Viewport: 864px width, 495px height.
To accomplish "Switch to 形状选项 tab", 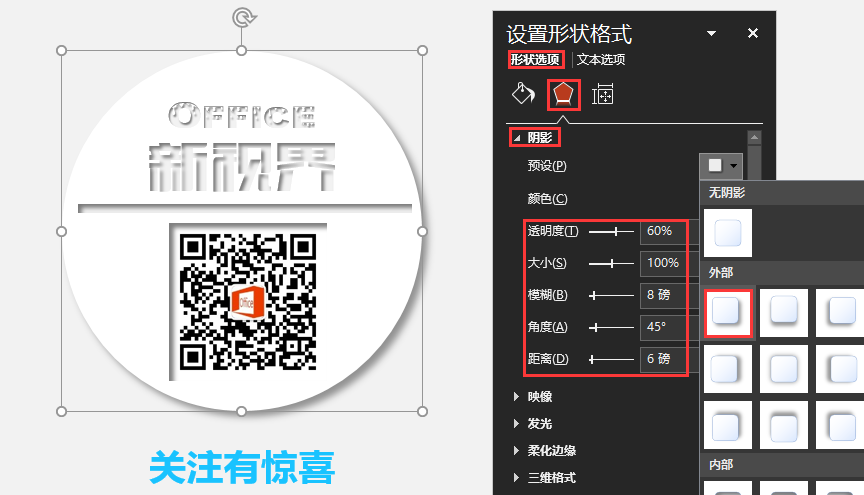I will point(535,60).
